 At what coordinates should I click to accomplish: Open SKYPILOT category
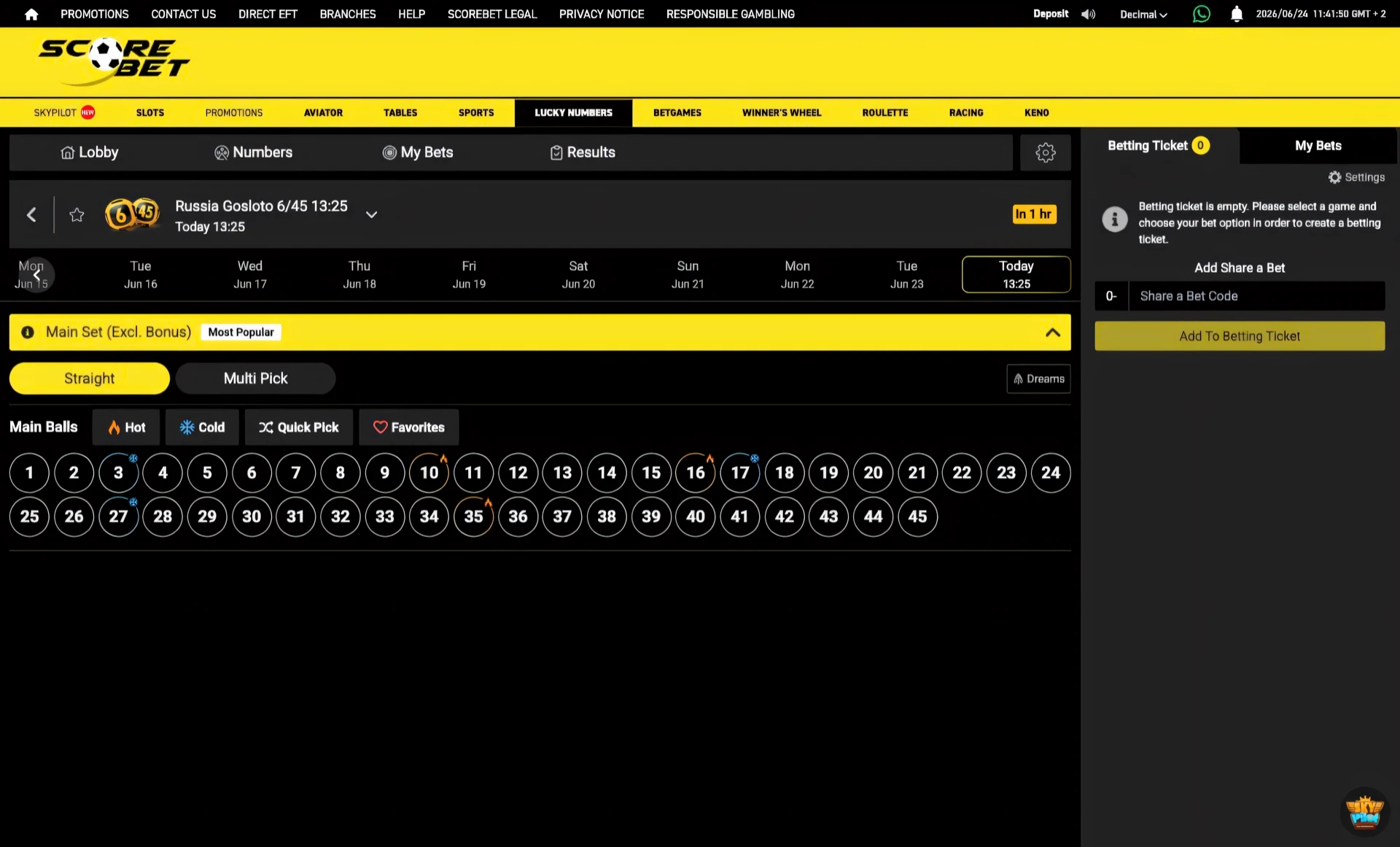point(64,112)
